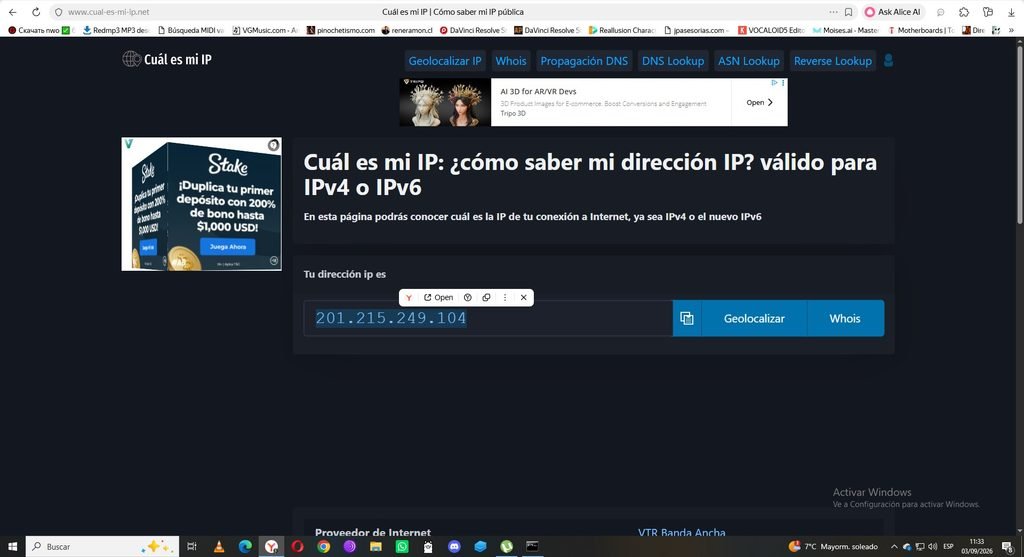Image resolution: width=1024 pixels, height=557 pixels.
Task: Open more options in selection popup
Action: tap(505, 297)
